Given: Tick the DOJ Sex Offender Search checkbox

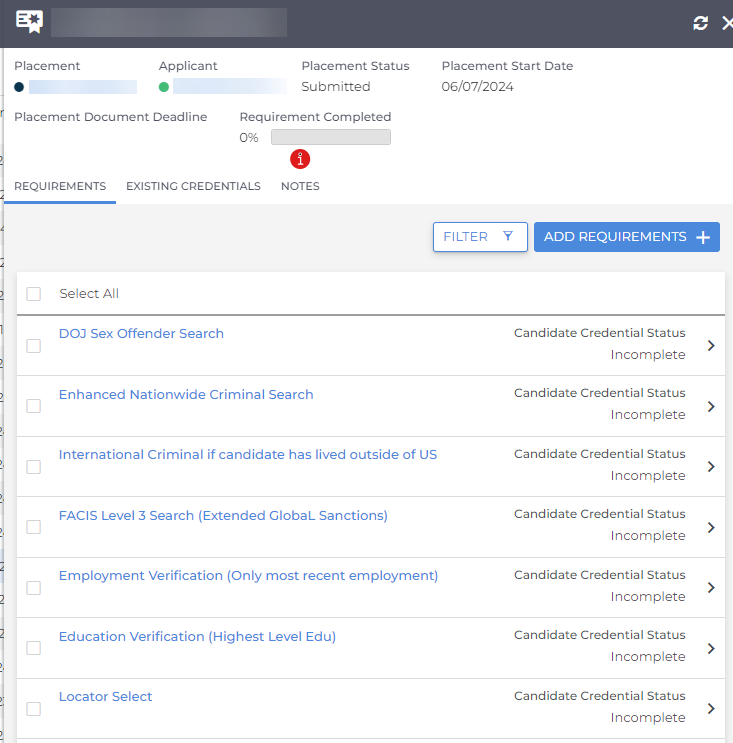Looking at the screenshot, I should [34, 346].
